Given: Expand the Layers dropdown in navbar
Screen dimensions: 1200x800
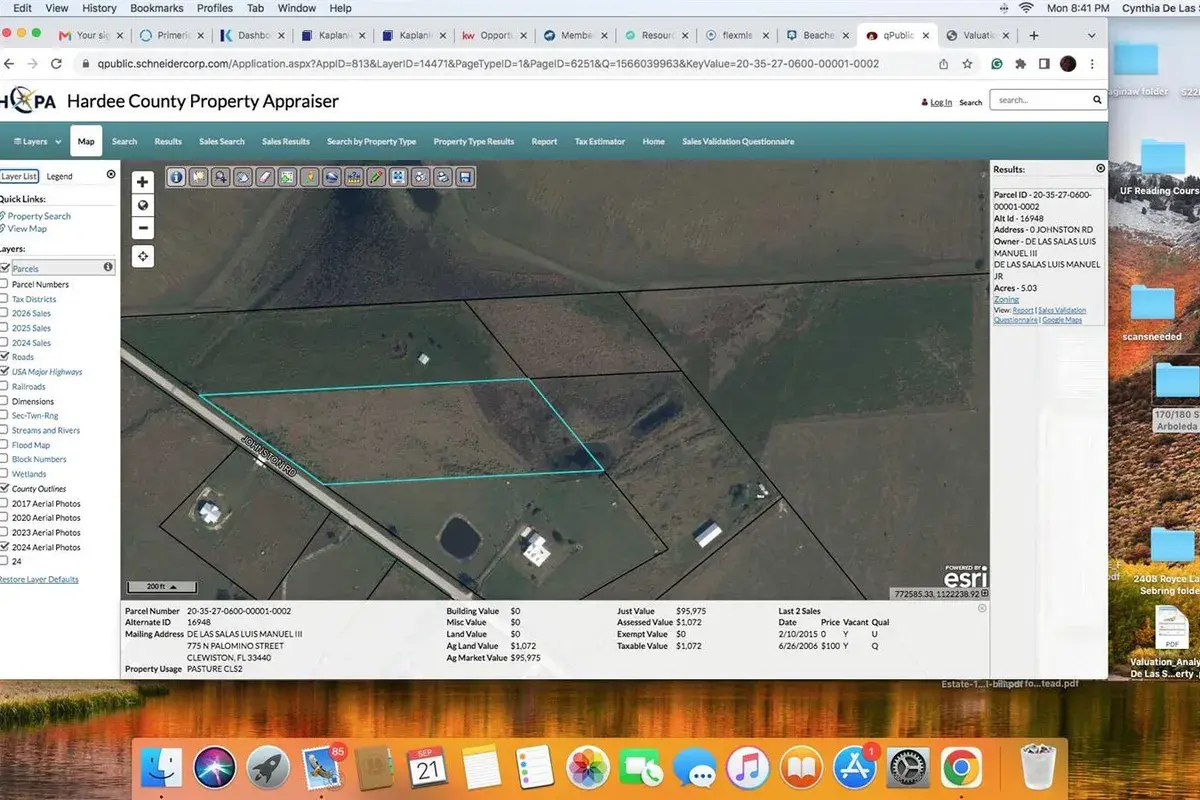Looking at the screenshot, I should tap(37, 142).
